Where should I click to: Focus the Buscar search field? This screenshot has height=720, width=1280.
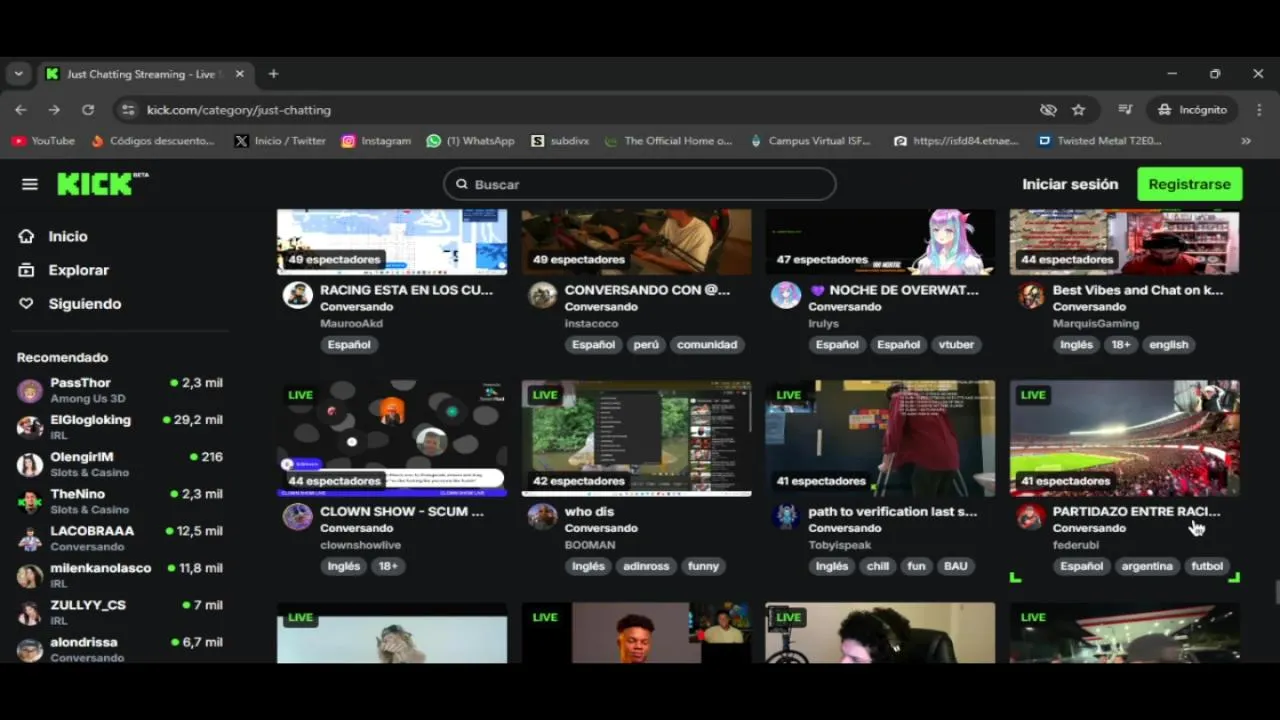click(x=640, y=184)
